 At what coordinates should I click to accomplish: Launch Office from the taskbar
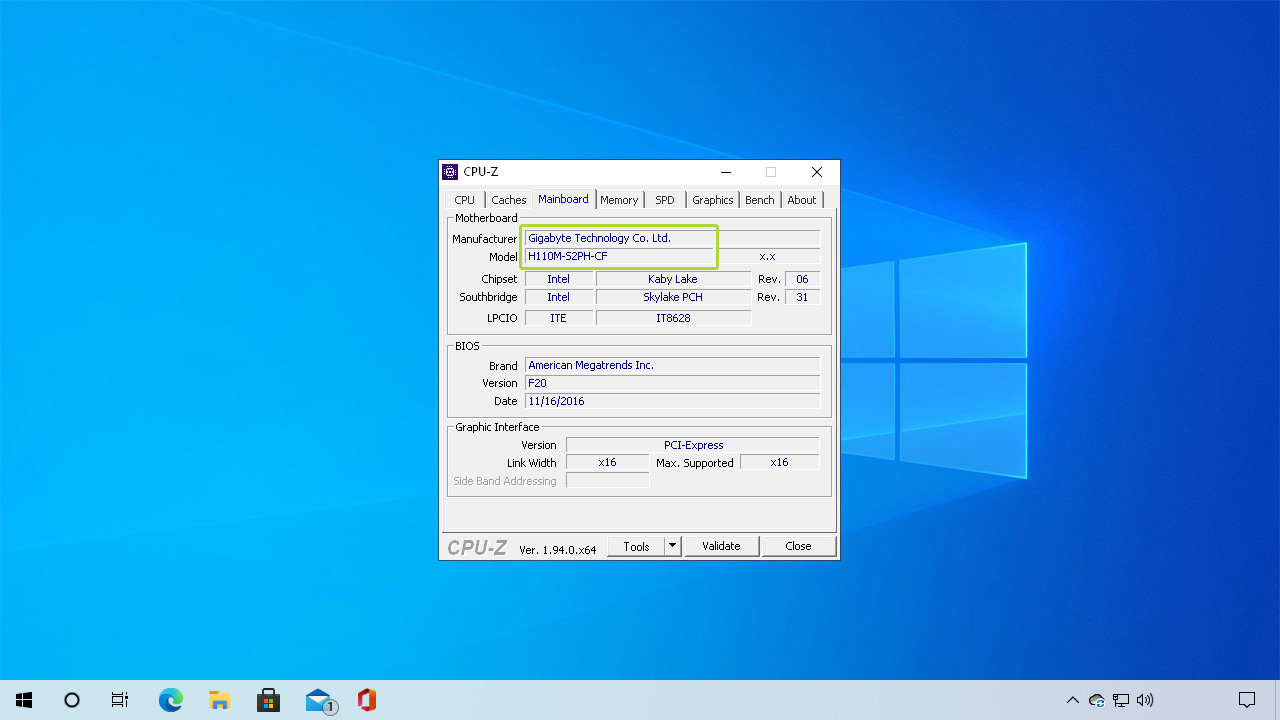(366, 700)
